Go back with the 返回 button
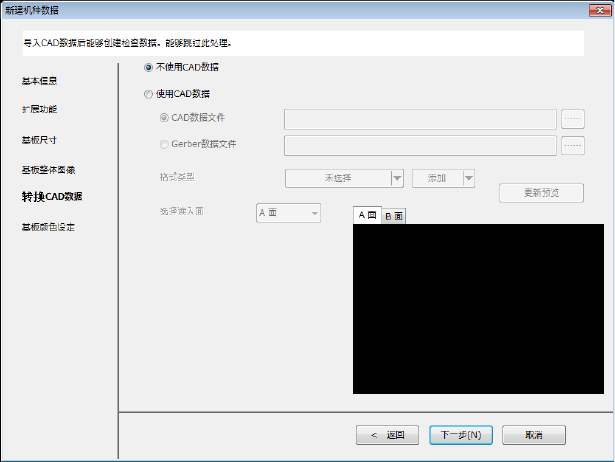 pyautogui.click(x=388, y=435)
